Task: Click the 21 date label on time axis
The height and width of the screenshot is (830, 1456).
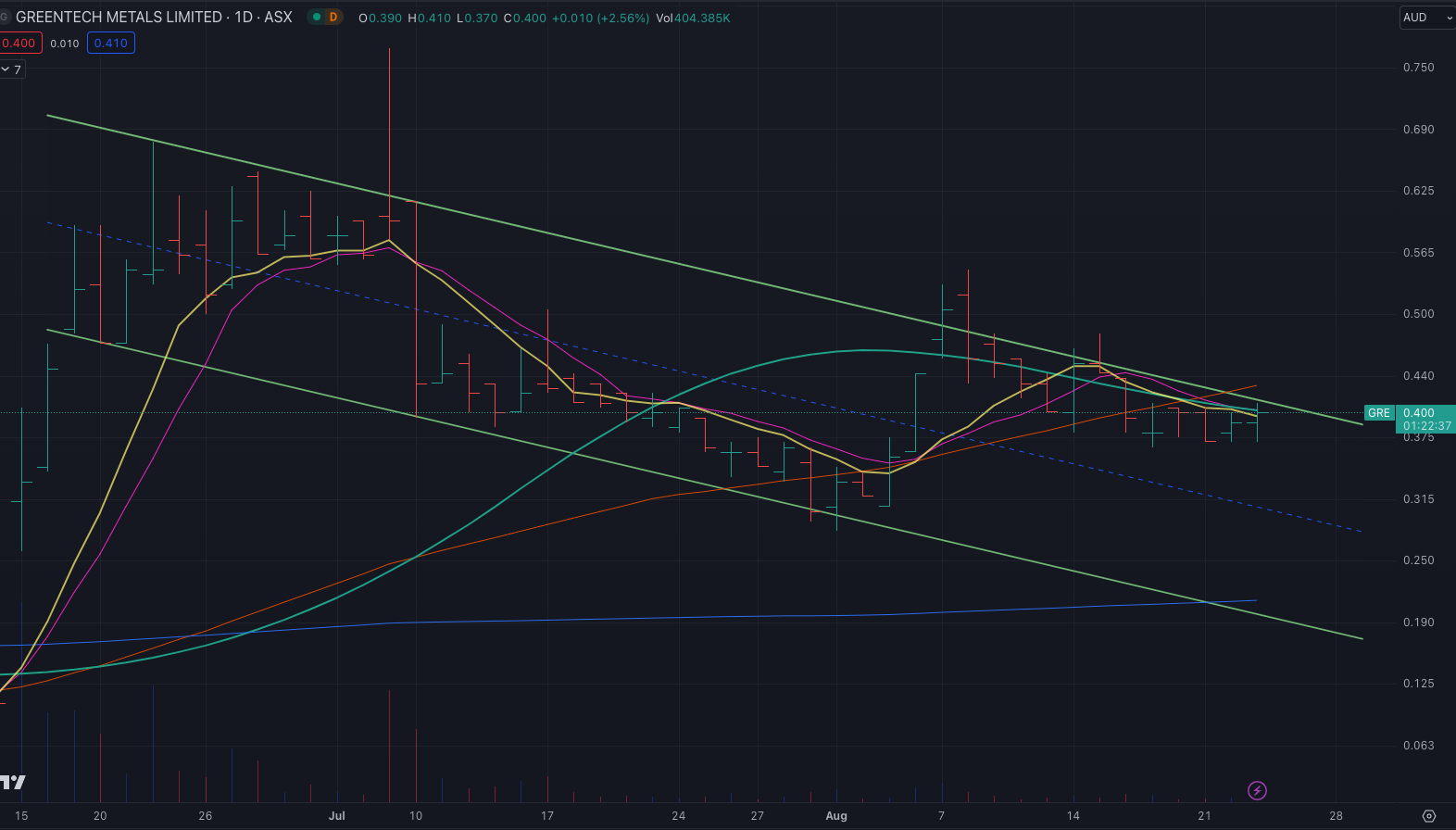Action: (x=1204, y=816)
